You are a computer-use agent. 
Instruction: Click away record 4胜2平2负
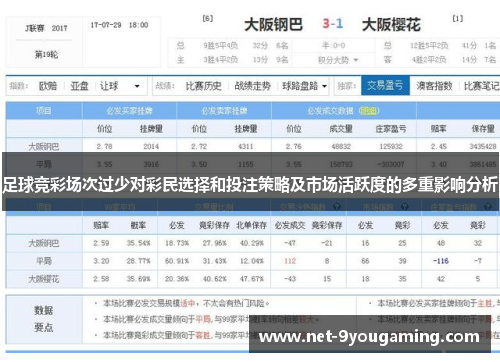[x=429, y=60]
